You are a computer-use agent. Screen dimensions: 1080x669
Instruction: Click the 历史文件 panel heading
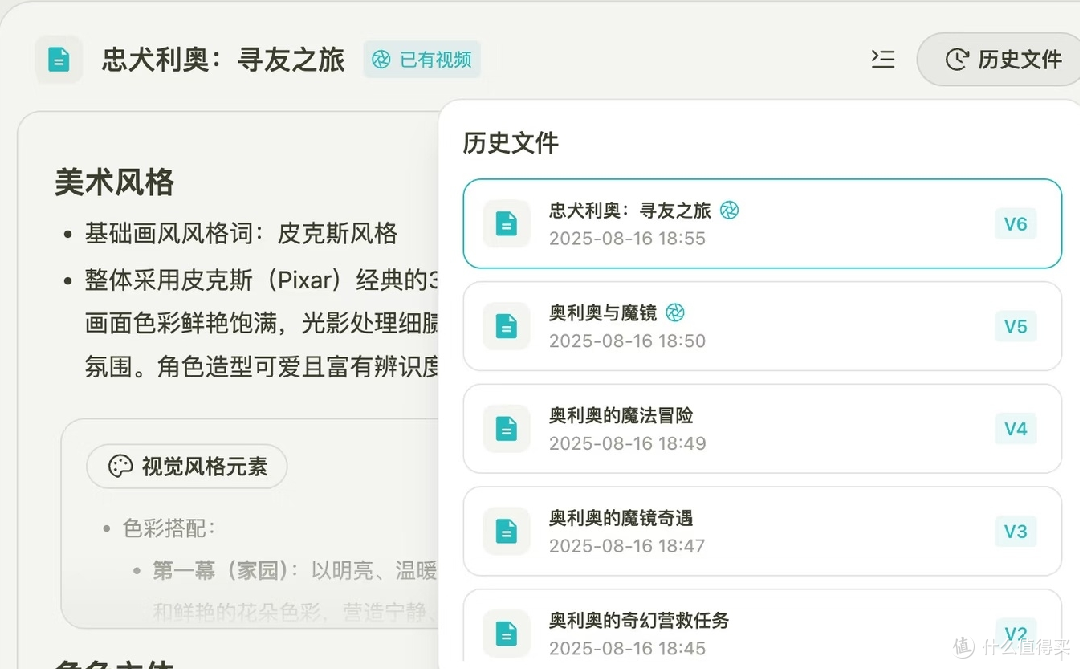pyautogui.click(x=510, y=143)
